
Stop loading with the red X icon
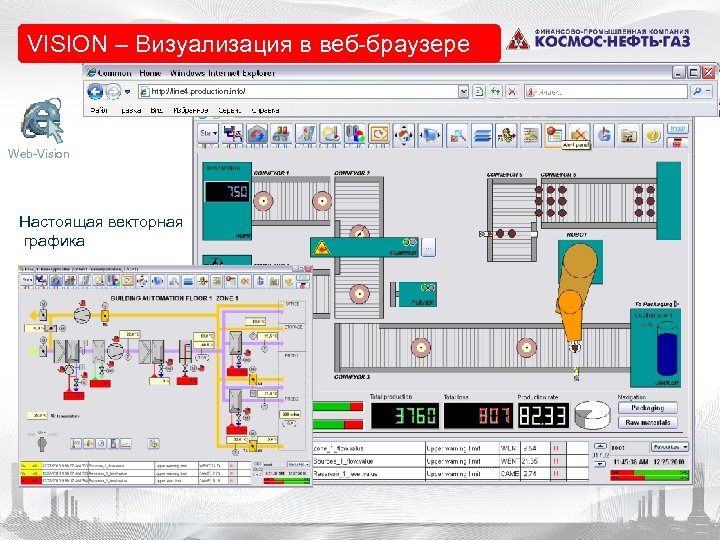[x=512, y=91]
